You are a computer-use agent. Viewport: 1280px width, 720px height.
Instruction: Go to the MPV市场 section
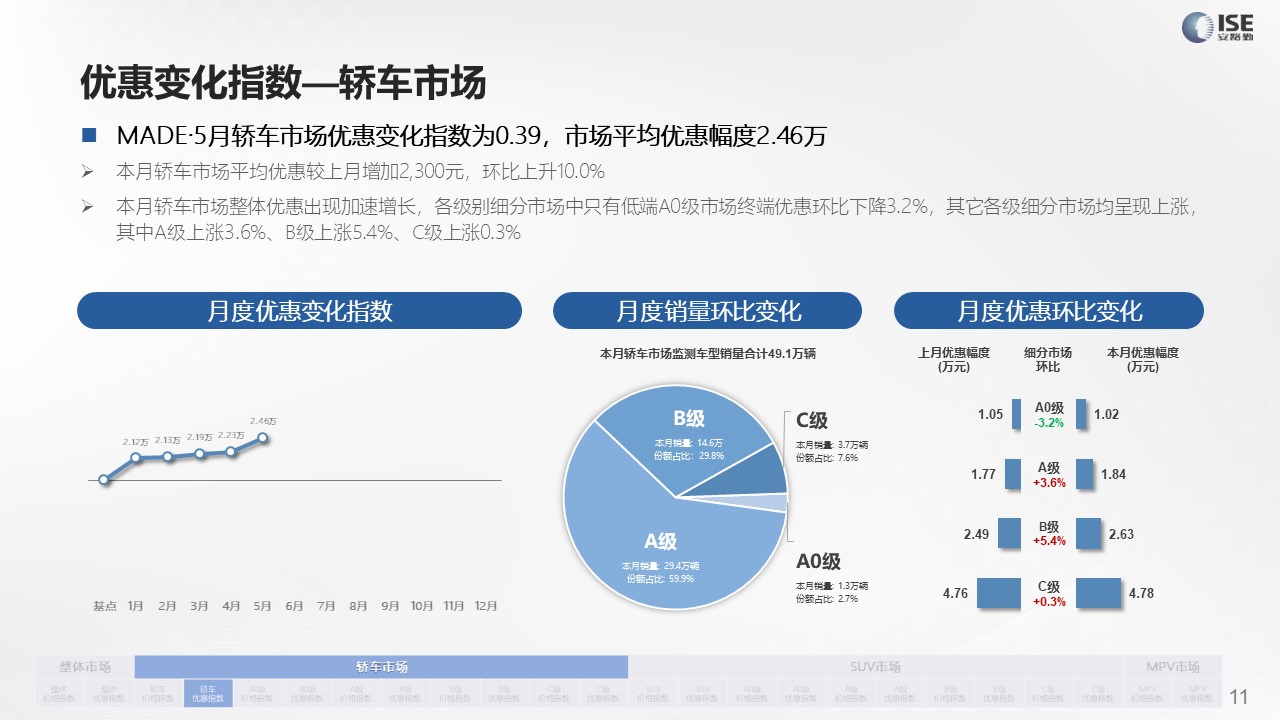(1173, 667)
